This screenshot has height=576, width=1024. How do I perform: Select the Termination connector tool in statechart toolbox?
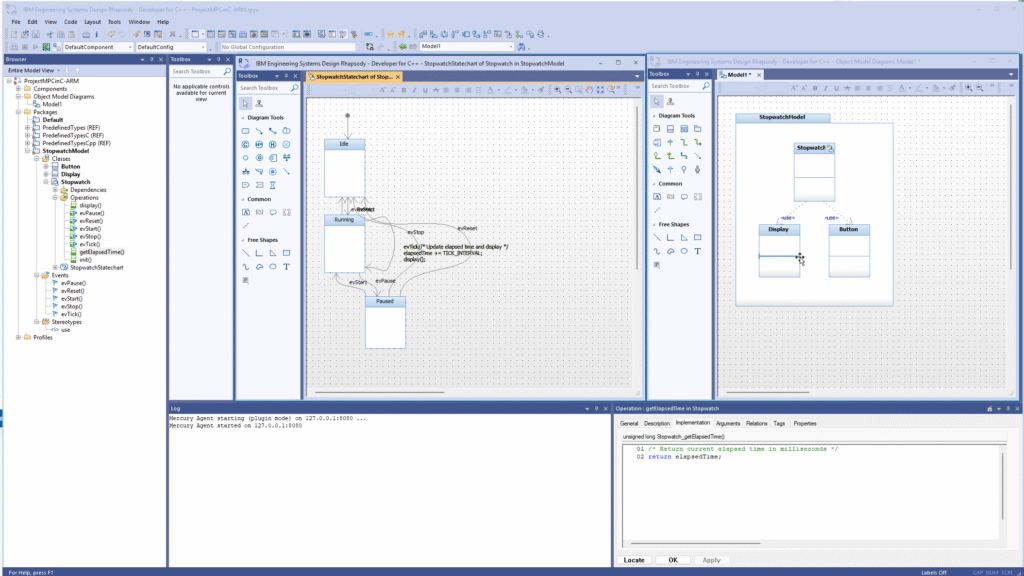click(286, 144)
